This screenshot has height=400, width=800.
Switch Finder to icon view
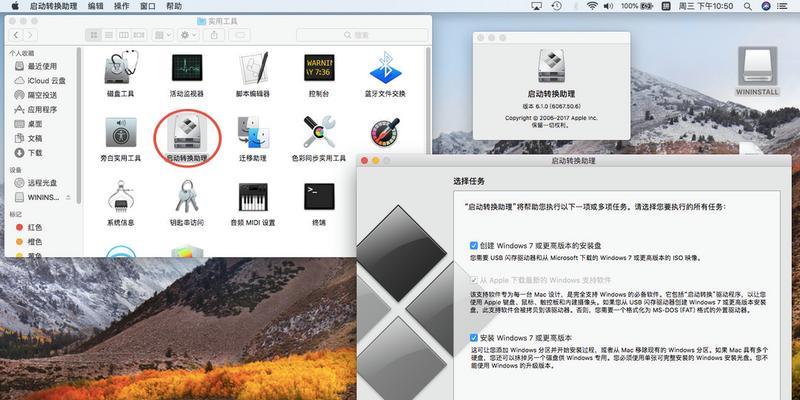coord(93,35)
